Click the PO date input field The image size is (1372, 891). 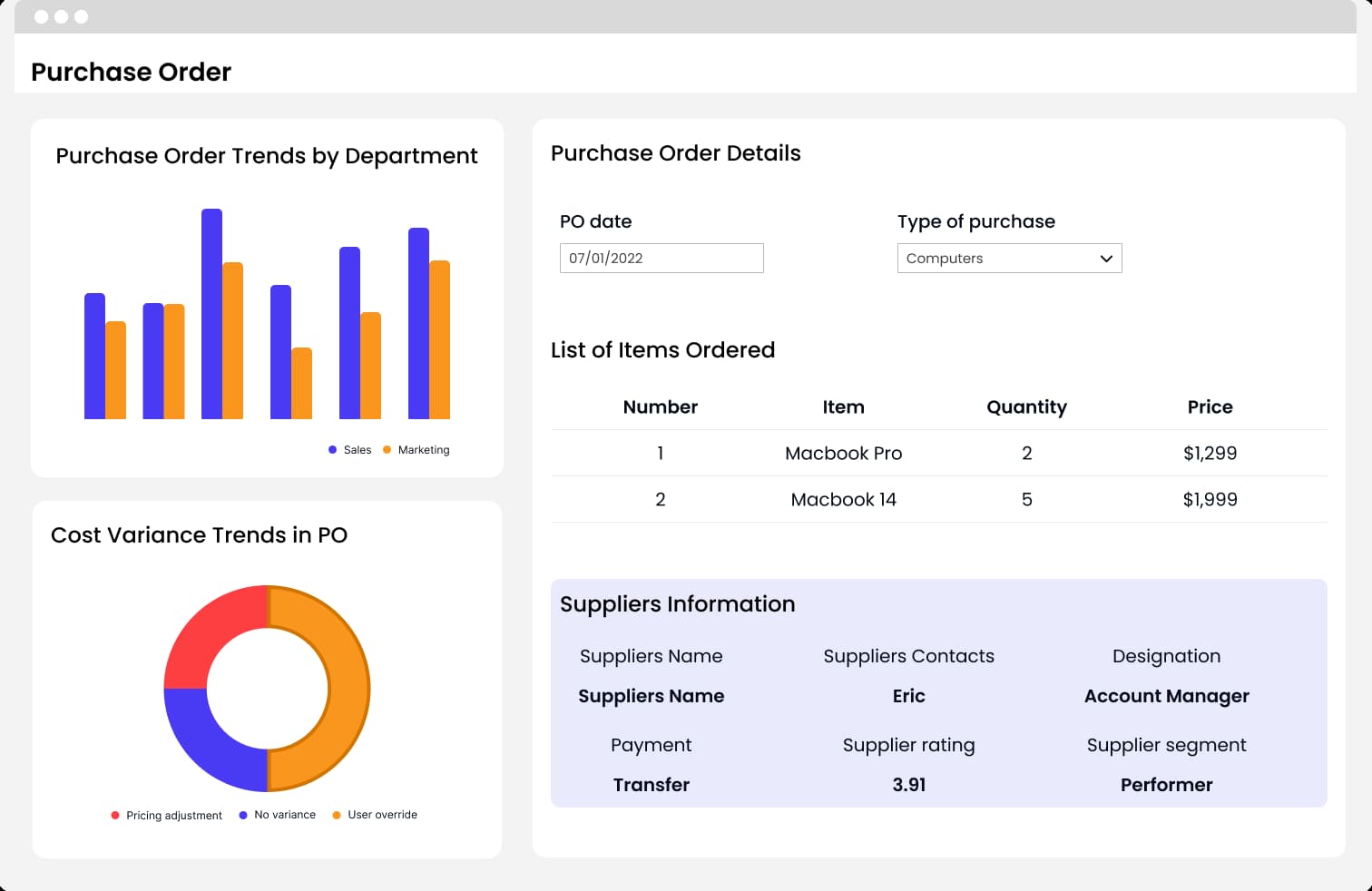point(661,258)
